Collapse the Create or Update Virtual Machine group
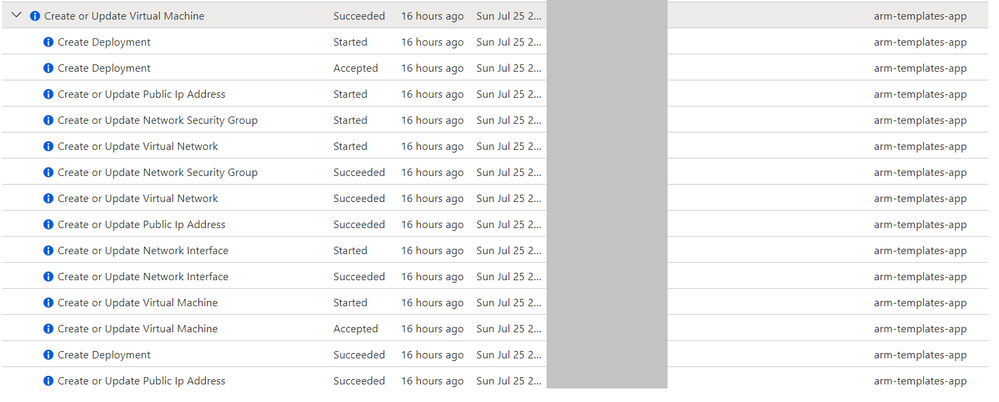This screenshot has height=402, width=999. coord(17,15)
